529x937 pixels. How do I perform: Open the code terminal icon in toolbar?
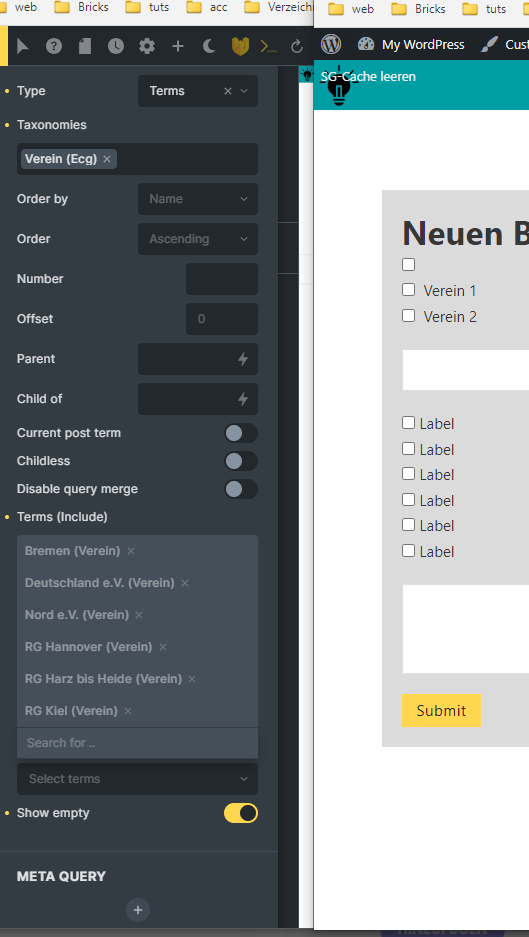(x=268, y=46)
